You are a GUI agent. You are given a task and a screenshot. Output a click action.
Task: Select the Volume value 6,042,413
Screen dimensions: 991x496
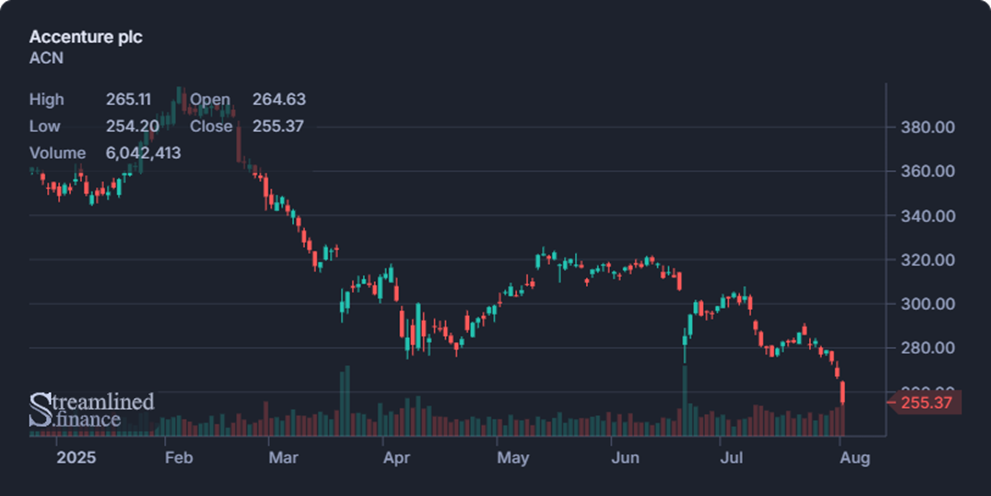tap(143, 153)
